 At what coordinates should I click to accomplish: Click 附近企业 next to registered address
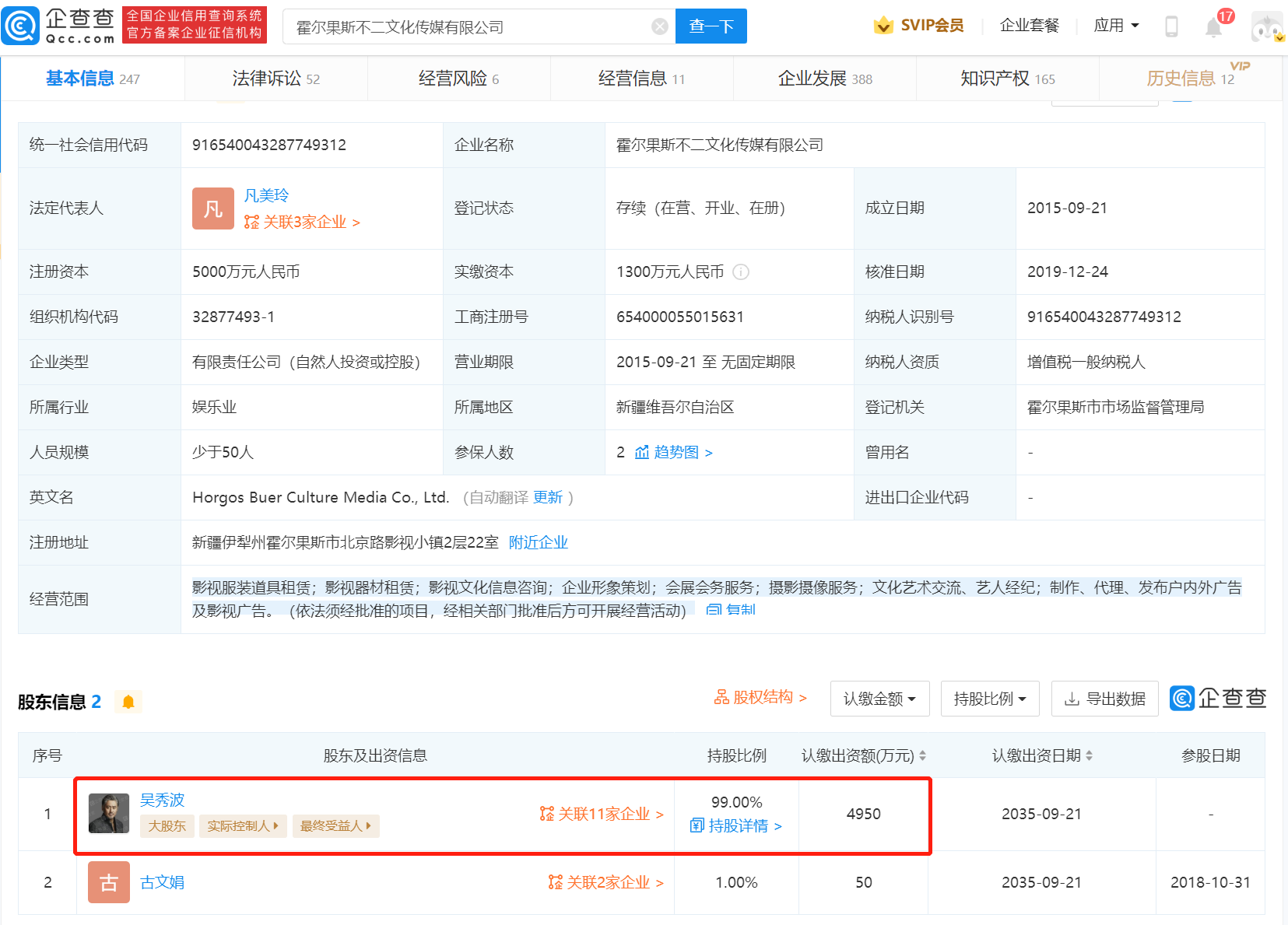[x=539, y=542]
